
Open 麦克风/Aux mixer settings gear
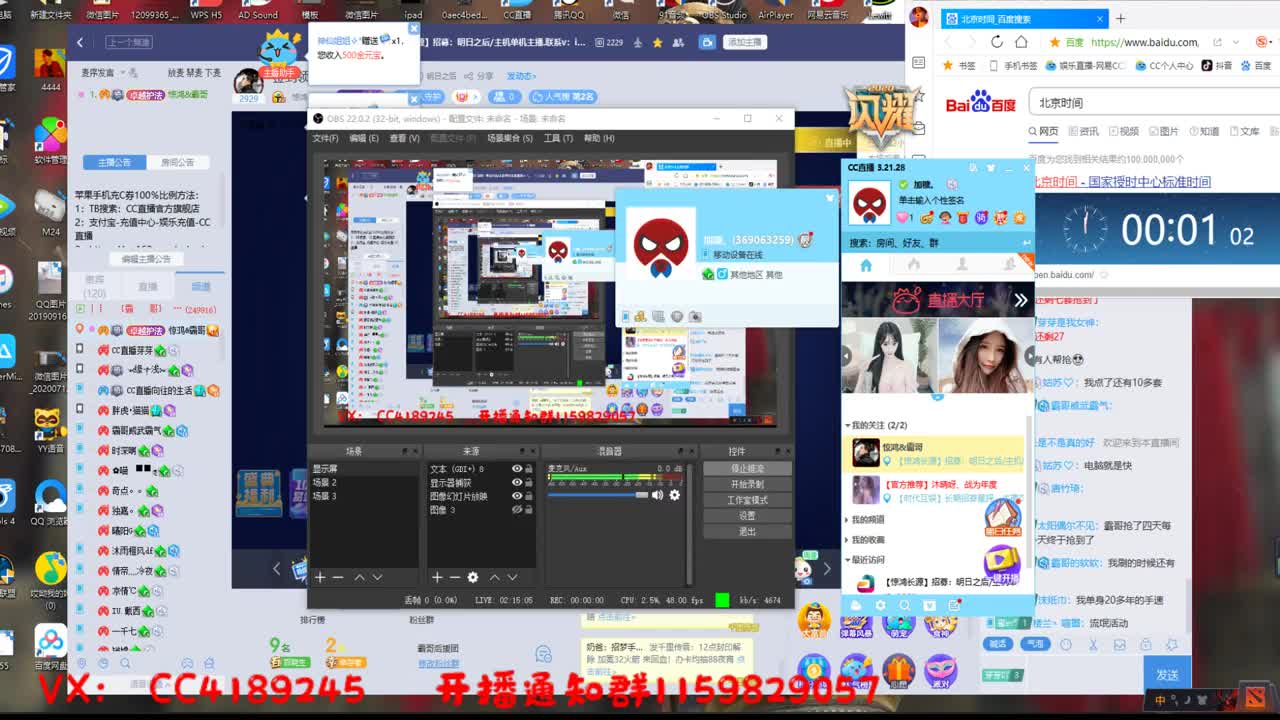click(x=674, y=495)
